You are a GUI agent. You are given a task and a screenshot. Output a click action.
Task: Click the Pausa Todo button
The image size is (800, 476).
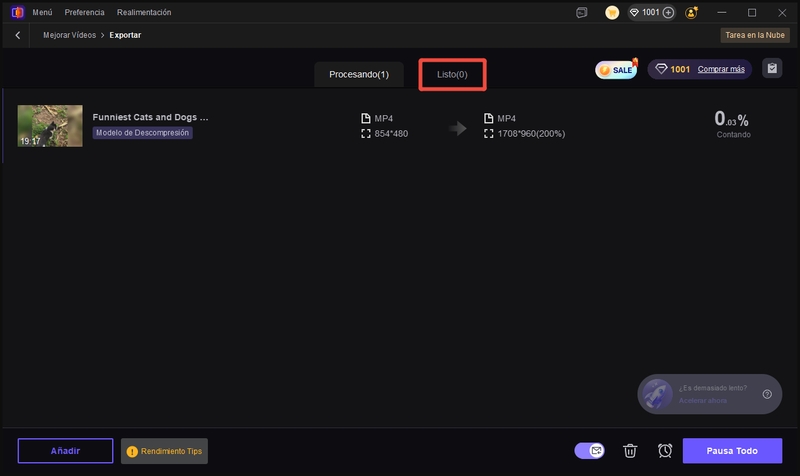coord(732,451)
